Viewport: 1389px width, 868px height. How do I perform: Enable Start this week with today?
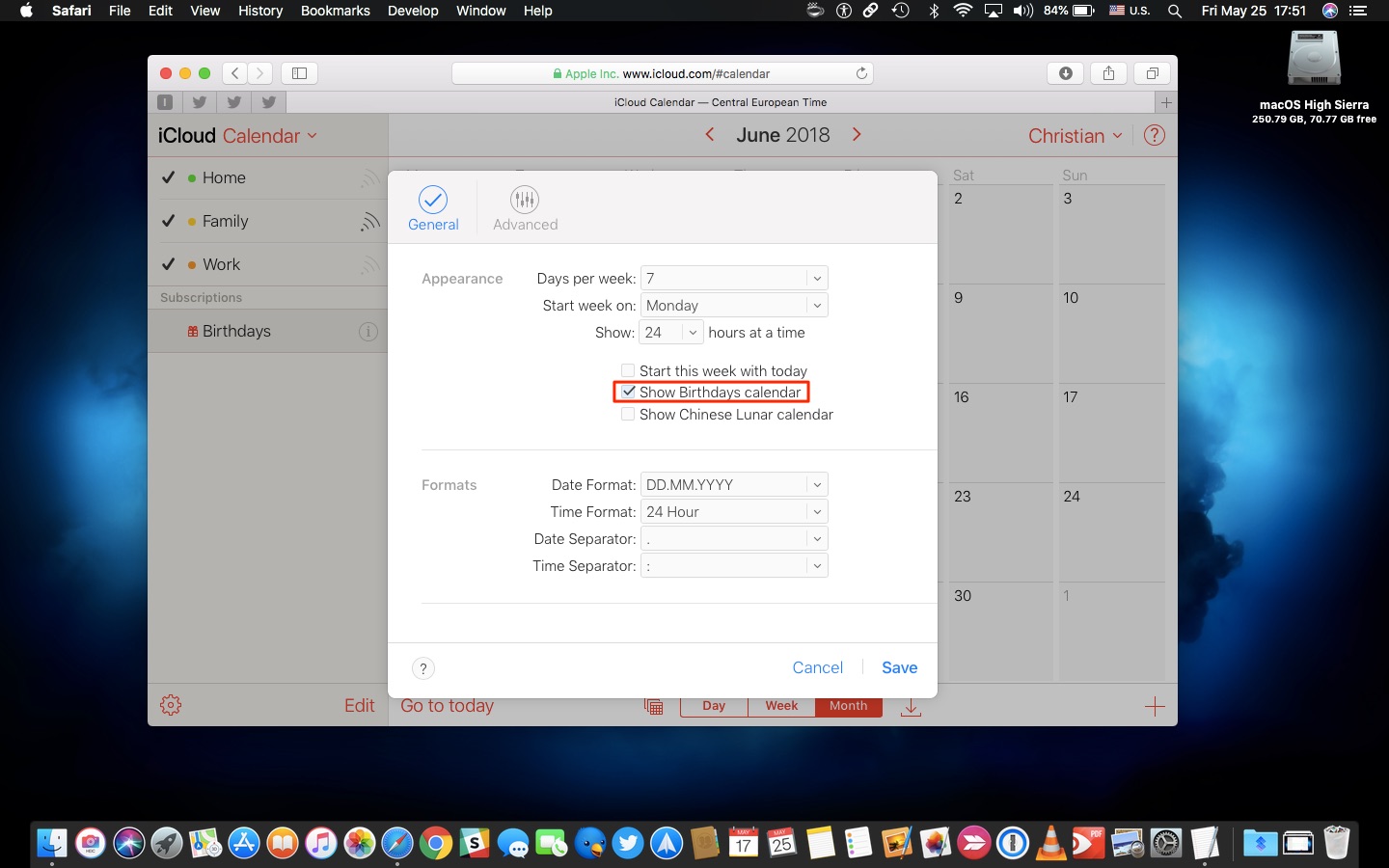pyautogui.click(x=628, y=370)
